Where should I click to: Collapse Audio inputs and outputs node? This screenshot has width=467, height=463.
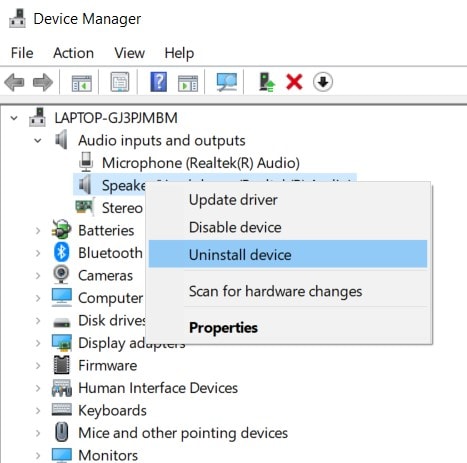pyautogui.click(x=38, y=140)
